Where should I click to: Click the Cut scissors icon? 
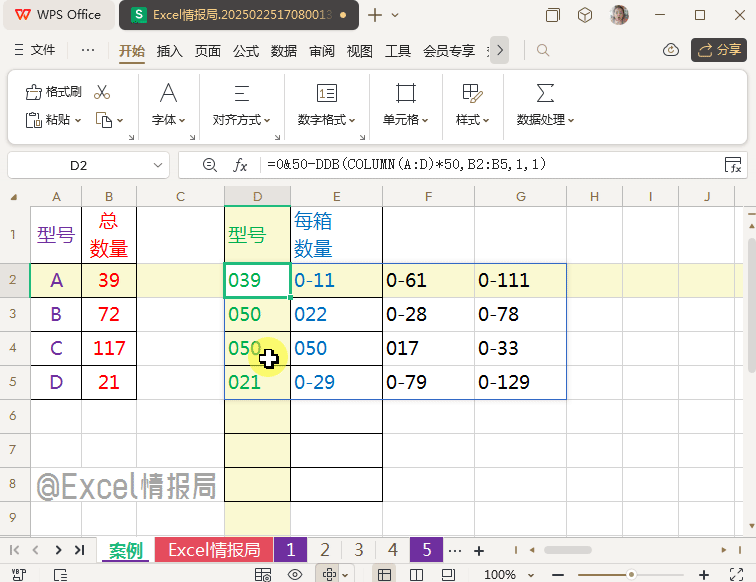(102, 92)
